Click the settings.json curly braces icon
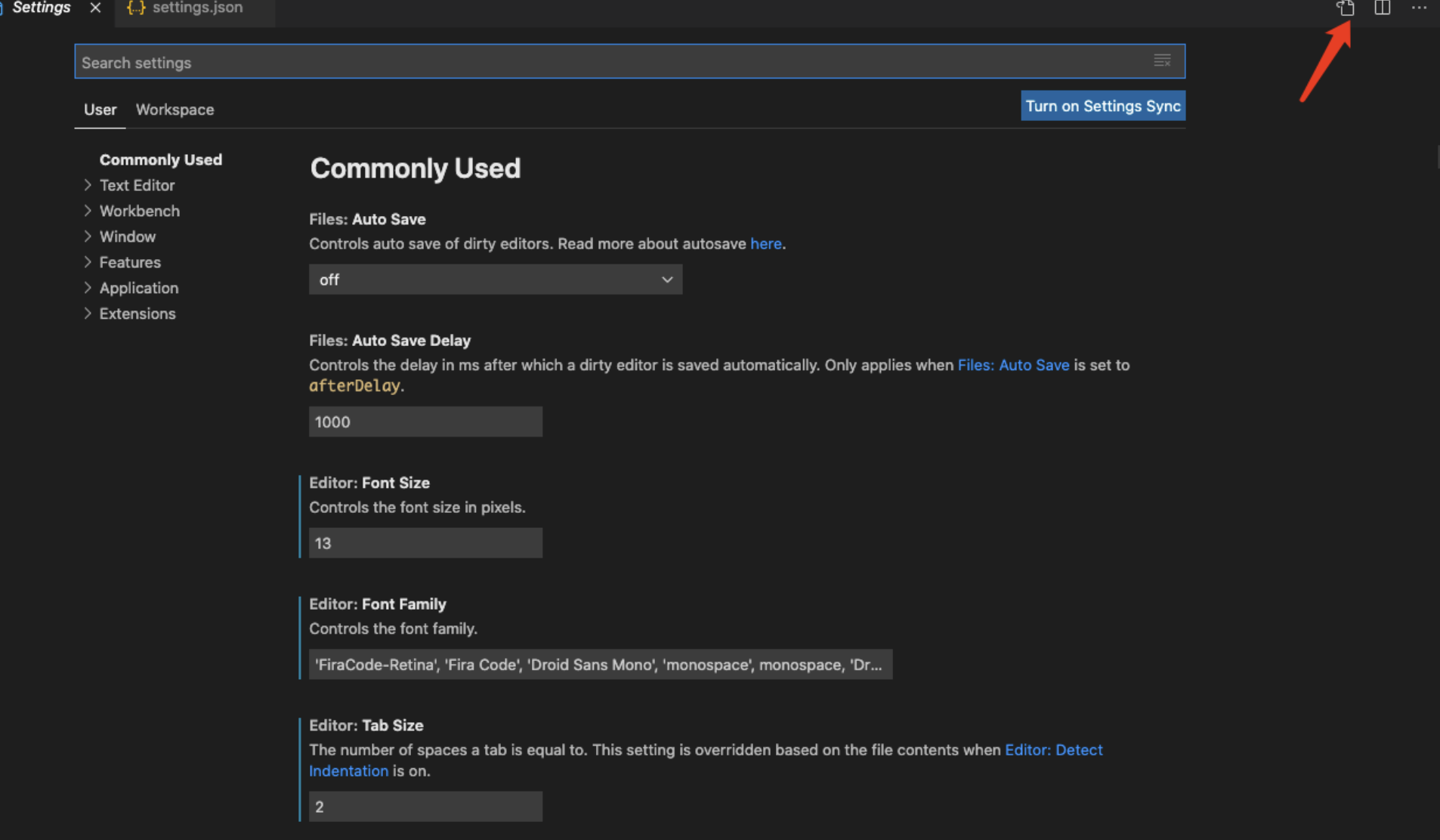1440x840 pixels. point(136,8)
